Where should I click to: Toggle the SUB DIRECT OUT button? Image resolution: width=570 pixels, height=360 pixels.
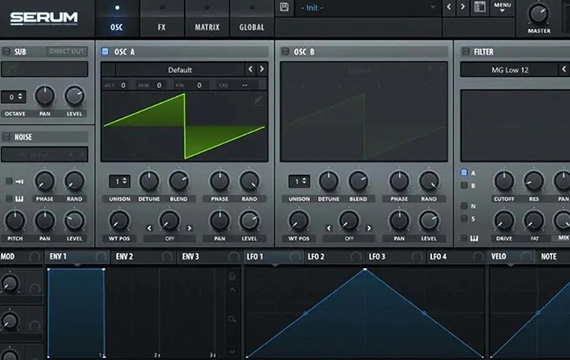coord(67,51)
